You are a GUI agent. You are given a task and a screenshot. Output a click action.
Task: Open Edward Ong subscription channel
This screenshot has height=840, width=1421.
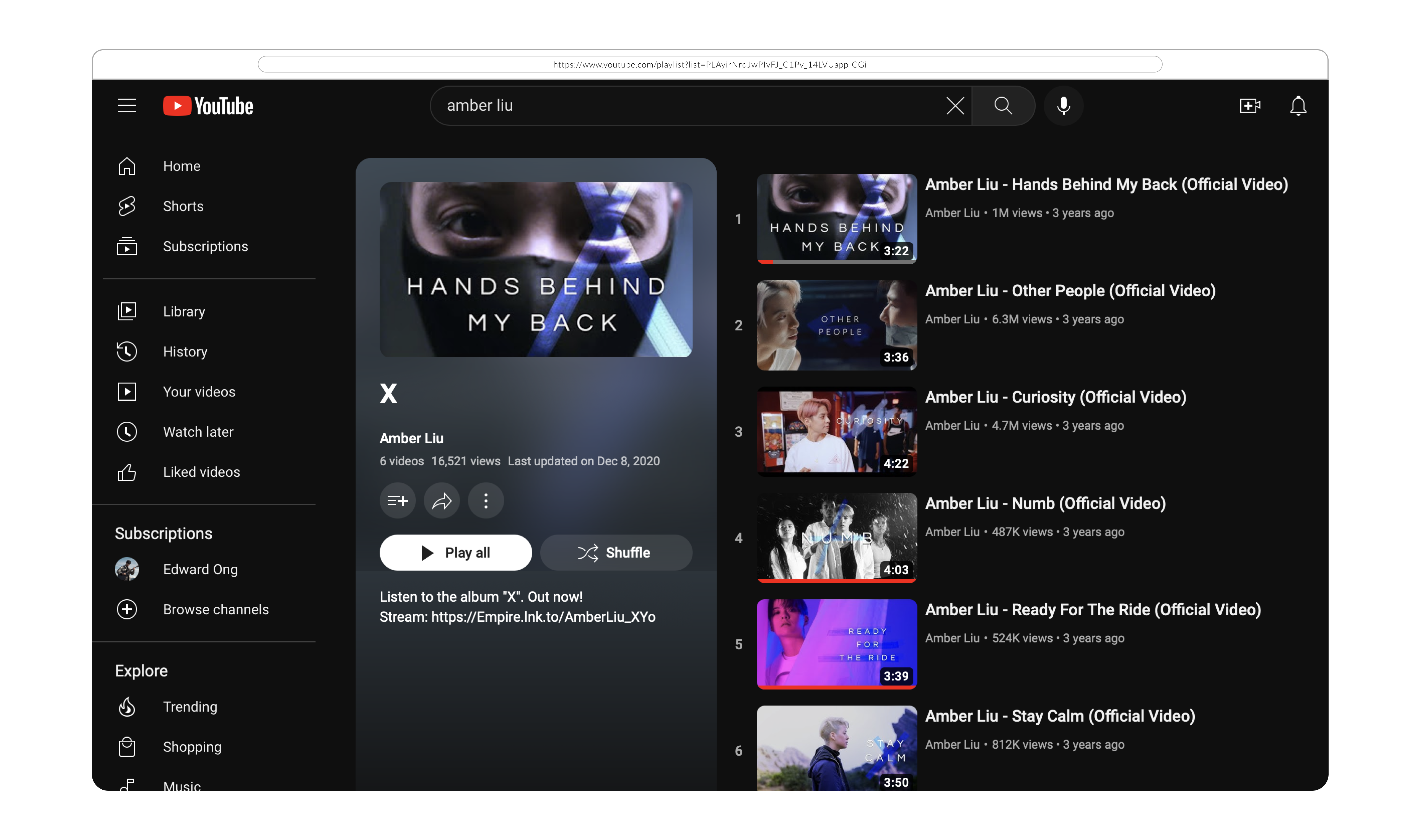pos(200,569)
